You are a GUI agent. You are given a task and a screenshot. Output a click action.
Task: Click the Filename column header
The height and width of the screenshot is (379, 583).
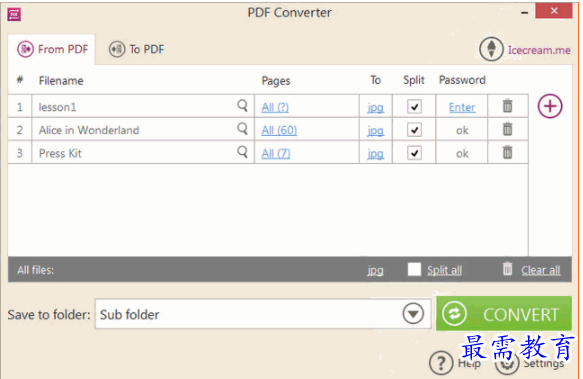pyautogui.click(x=61, y=81)
